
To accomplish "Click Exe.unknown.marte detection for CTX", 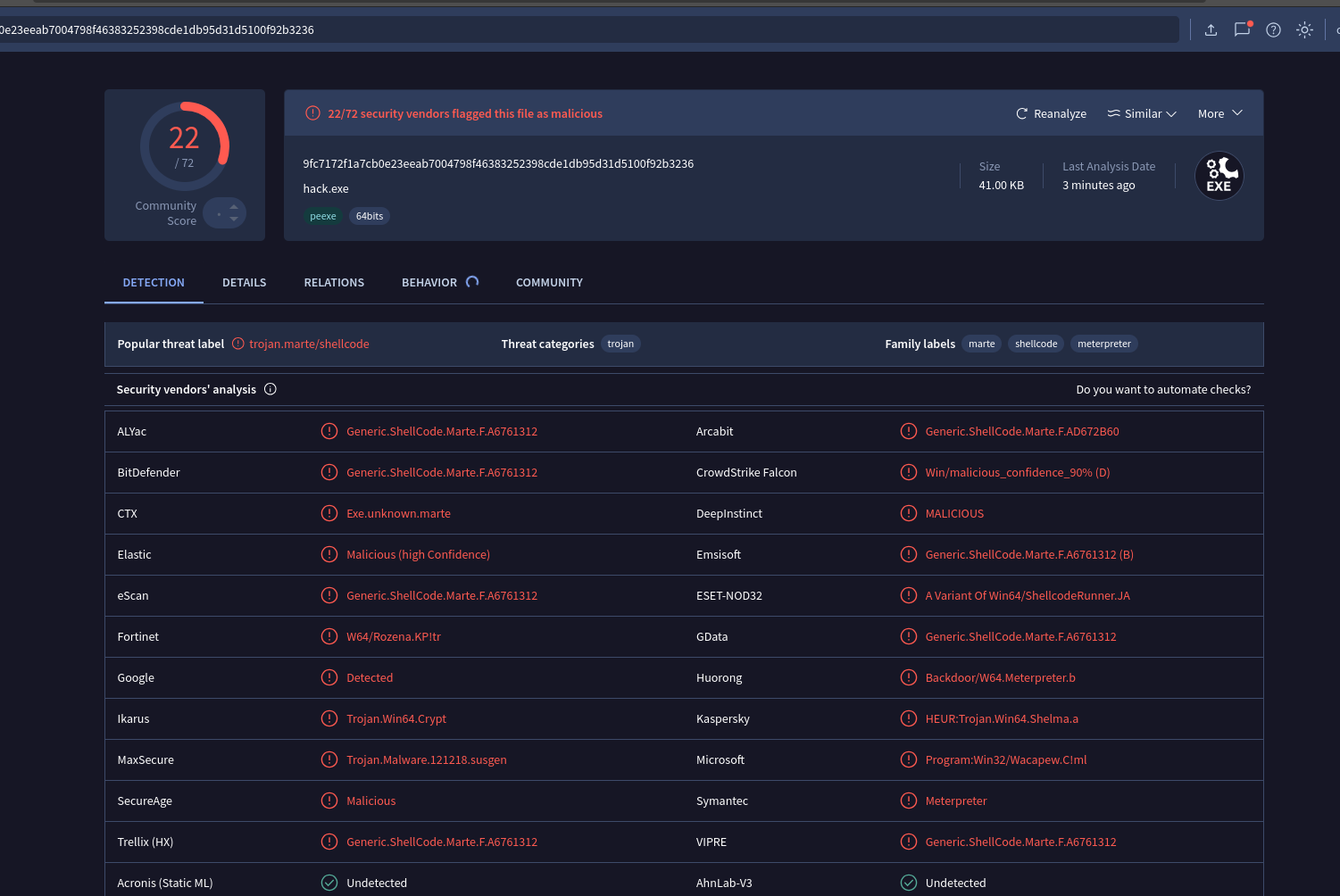I will (x=399, y=513).
